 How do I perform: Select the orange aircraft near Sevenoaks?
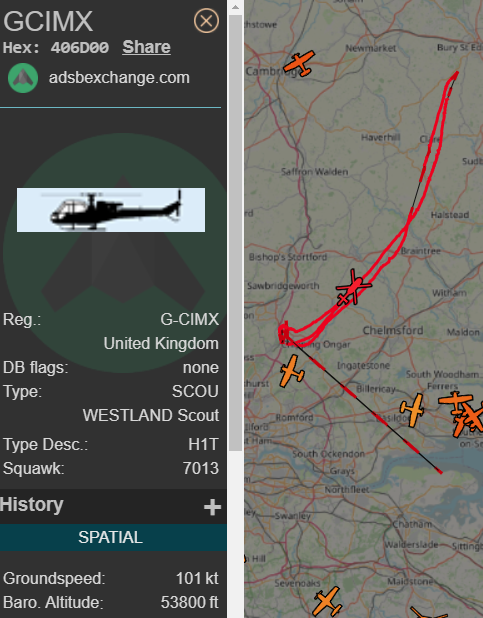[x=328, y=602]
